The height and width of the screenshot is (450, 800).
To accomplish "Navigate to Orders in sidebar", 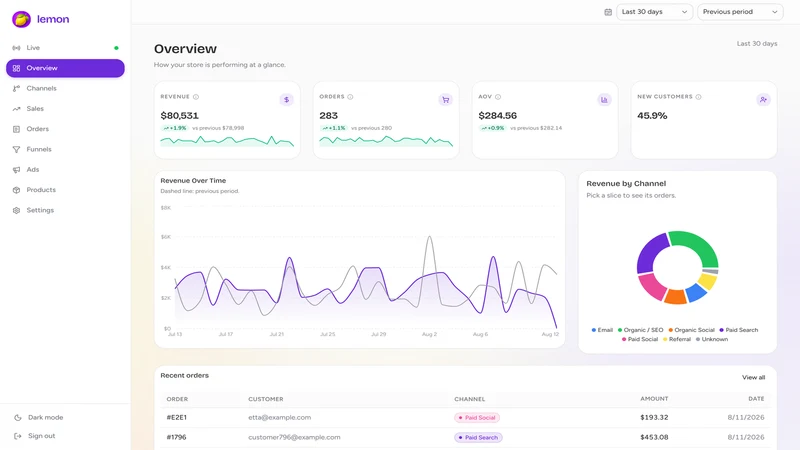I will point(65,129).
